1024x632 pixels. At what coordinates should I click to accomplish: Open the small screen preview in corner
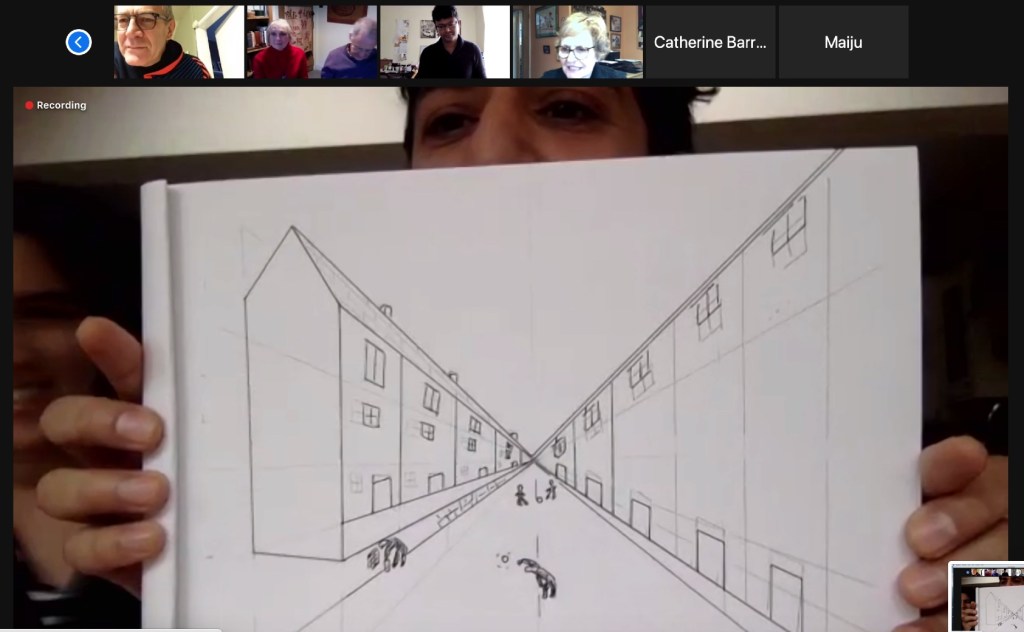986,597
